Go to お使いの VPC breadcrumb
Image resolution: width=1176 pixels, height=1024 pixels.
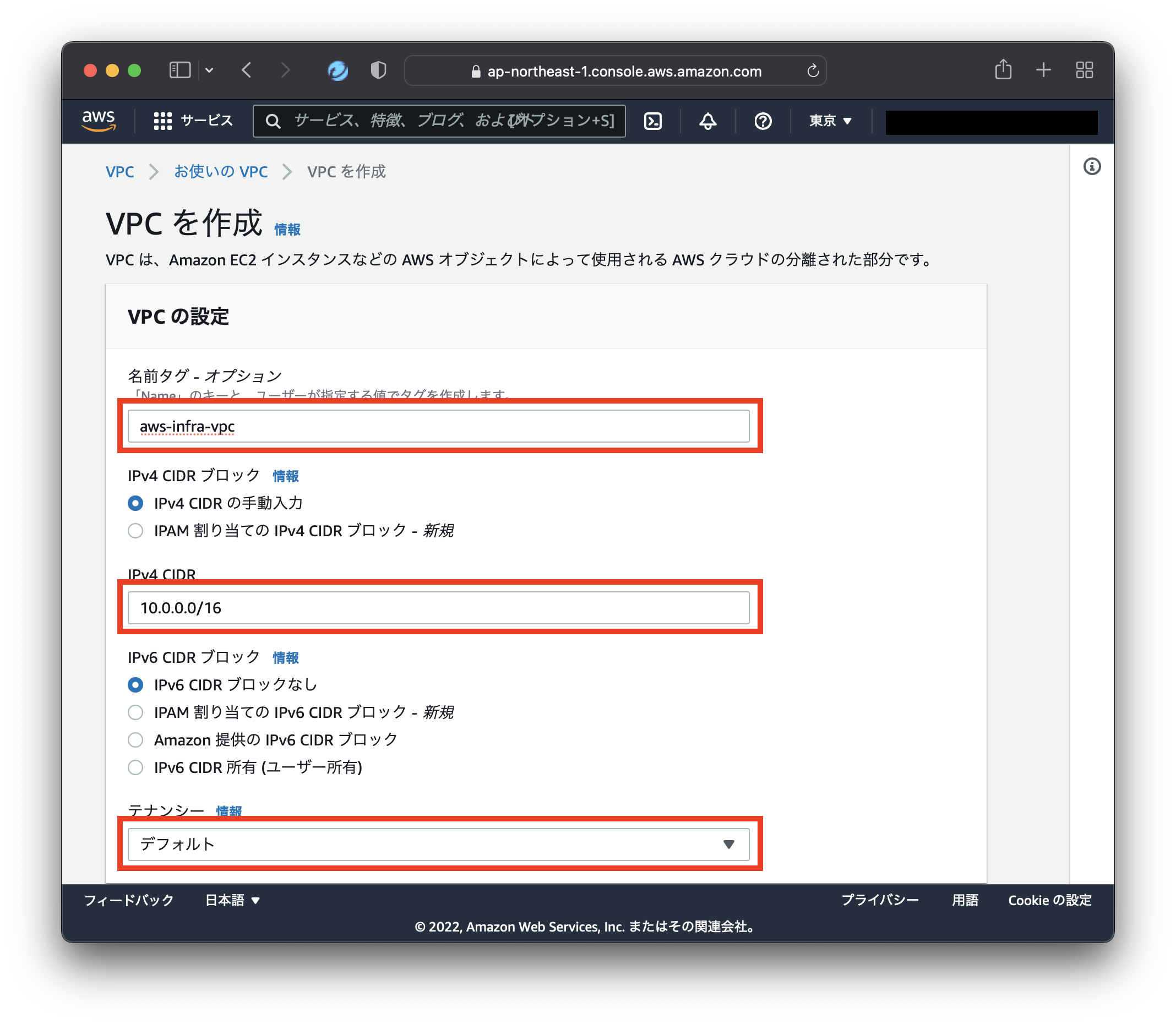point(221,171)
